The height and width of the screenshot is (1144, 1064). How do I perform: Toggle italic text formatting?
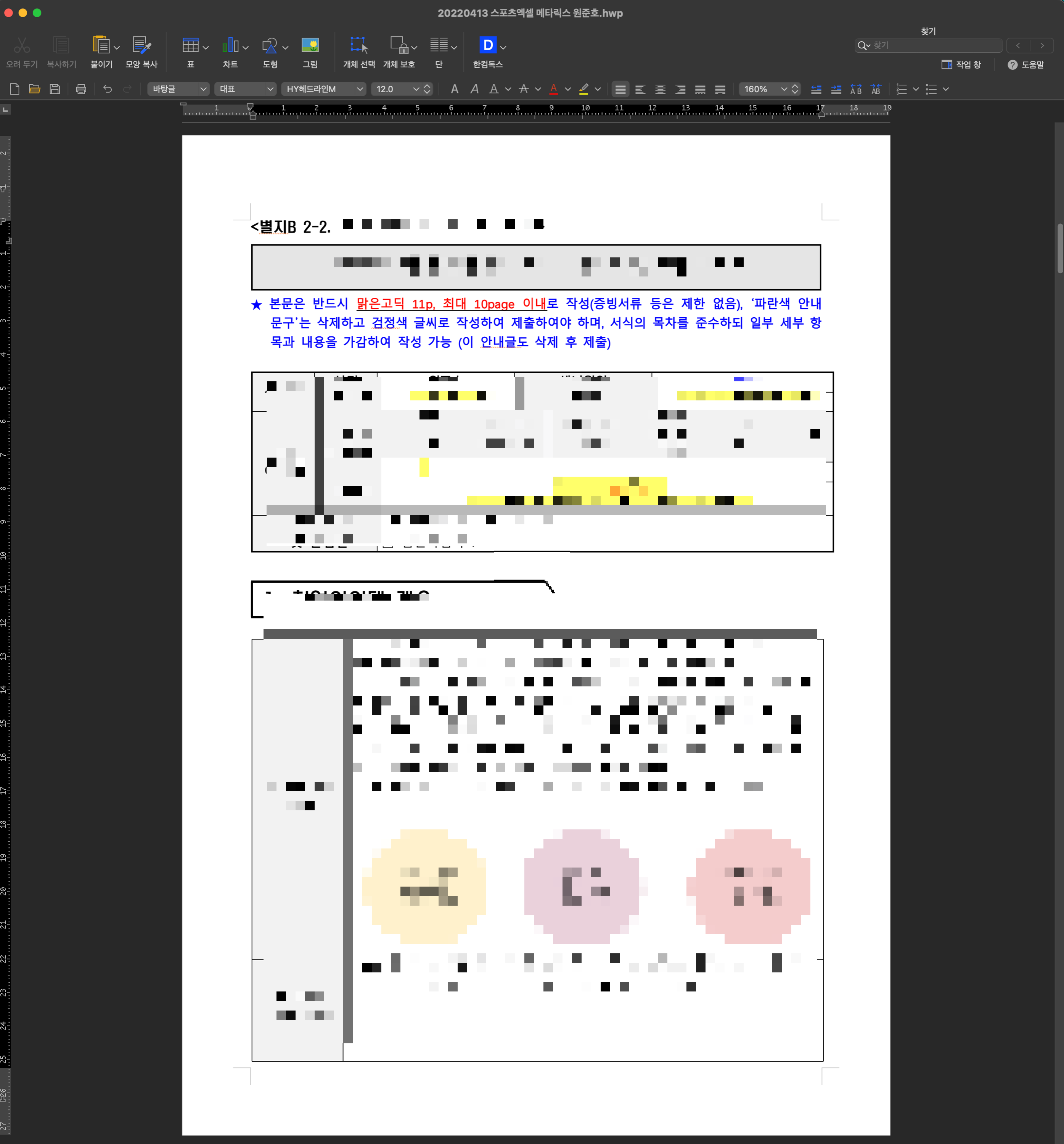tap(474, 88)
